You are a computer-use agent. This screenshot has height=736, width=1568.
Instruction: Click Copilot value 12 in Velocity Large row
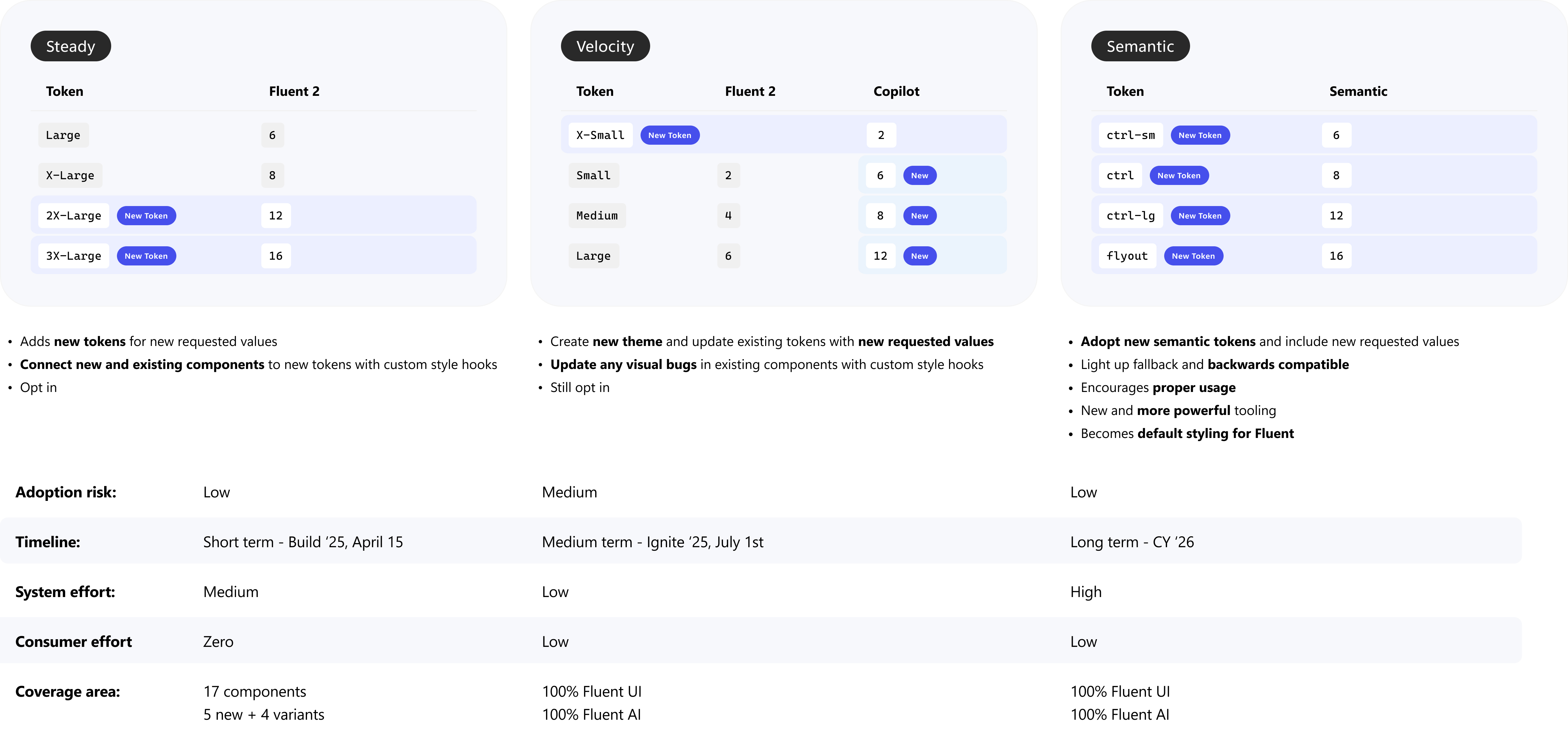coord(880,256)
